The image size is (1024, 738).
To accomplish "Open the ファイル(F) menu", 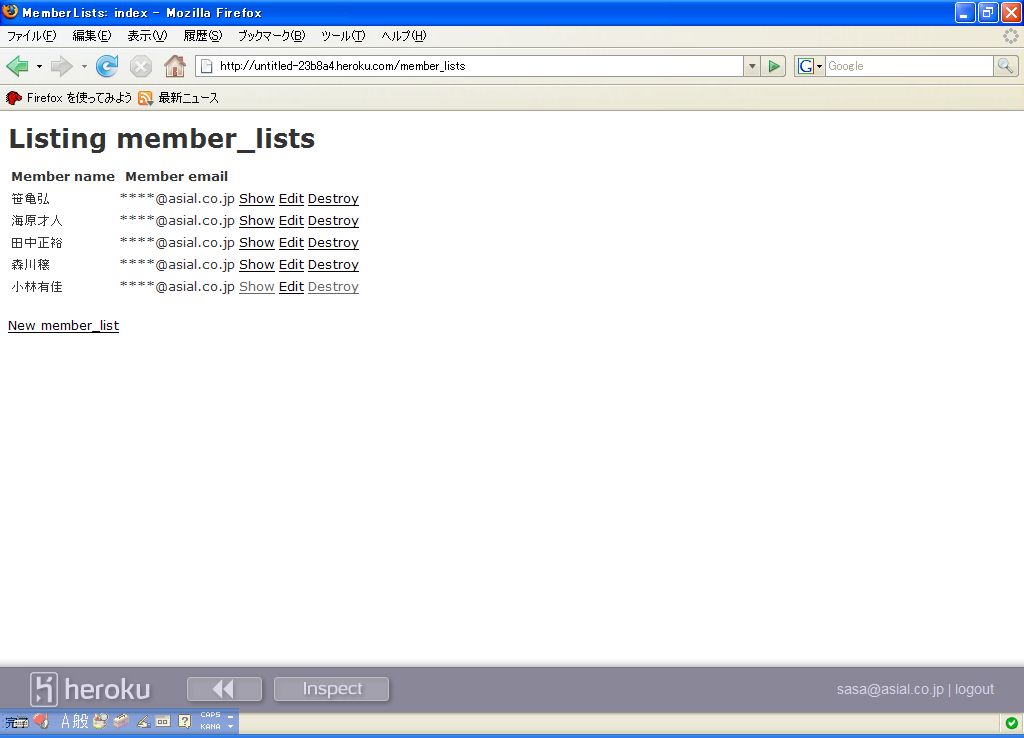I will 32,36.
